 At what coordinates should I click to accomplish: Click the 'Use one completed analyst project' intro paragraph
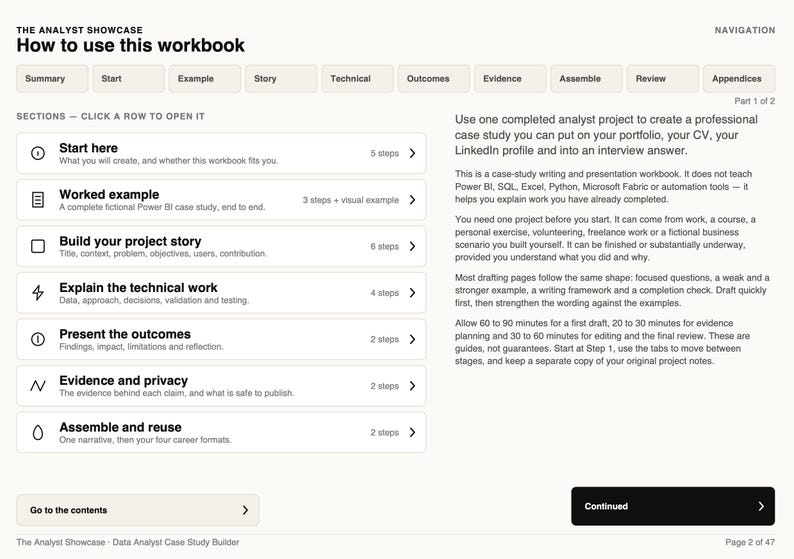point(606,135)
